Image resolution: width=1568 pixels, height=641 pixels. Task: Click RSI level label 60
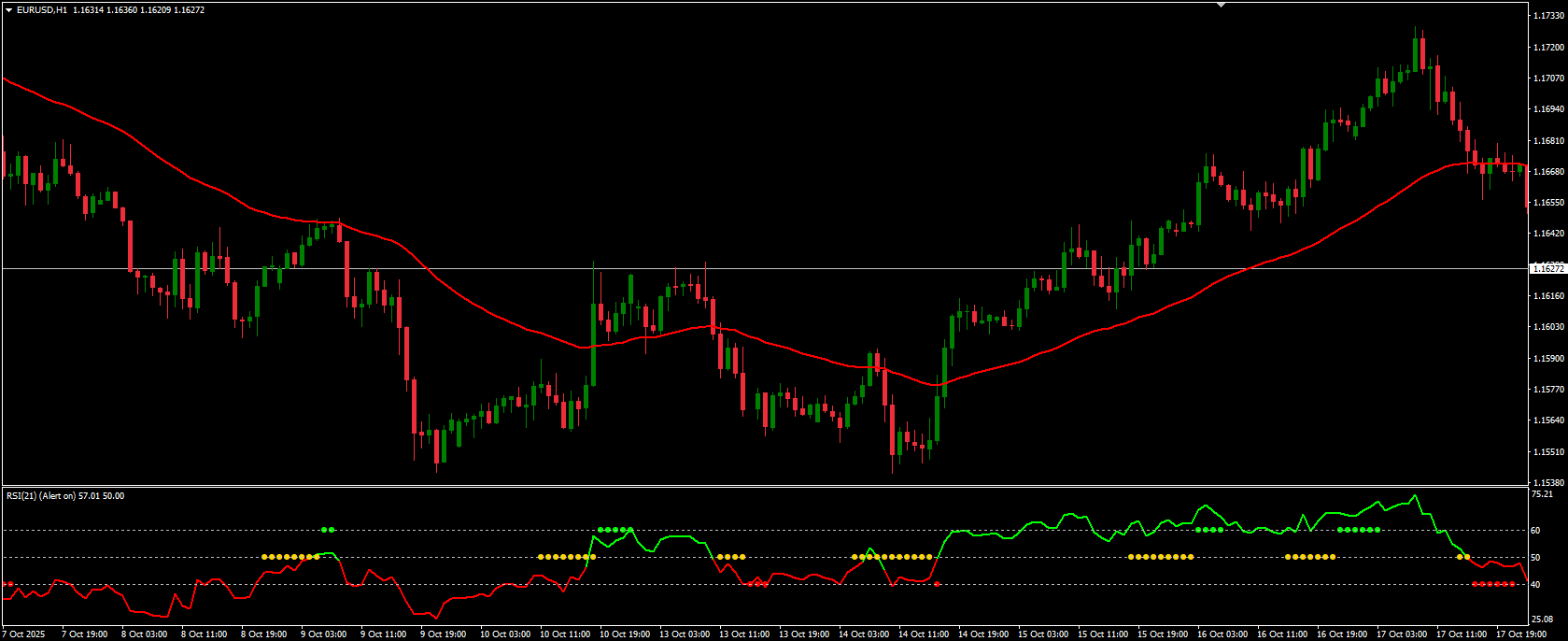[1535, 531]
